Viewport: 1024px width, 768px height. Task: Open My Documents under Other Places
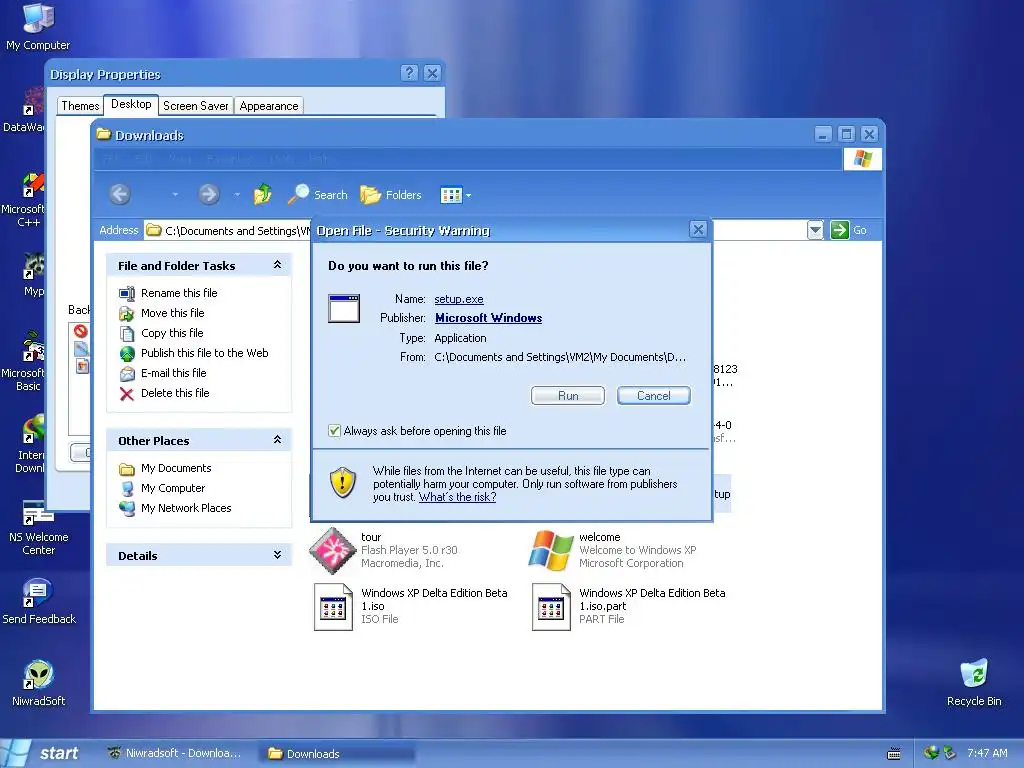[x=165, y=468]
